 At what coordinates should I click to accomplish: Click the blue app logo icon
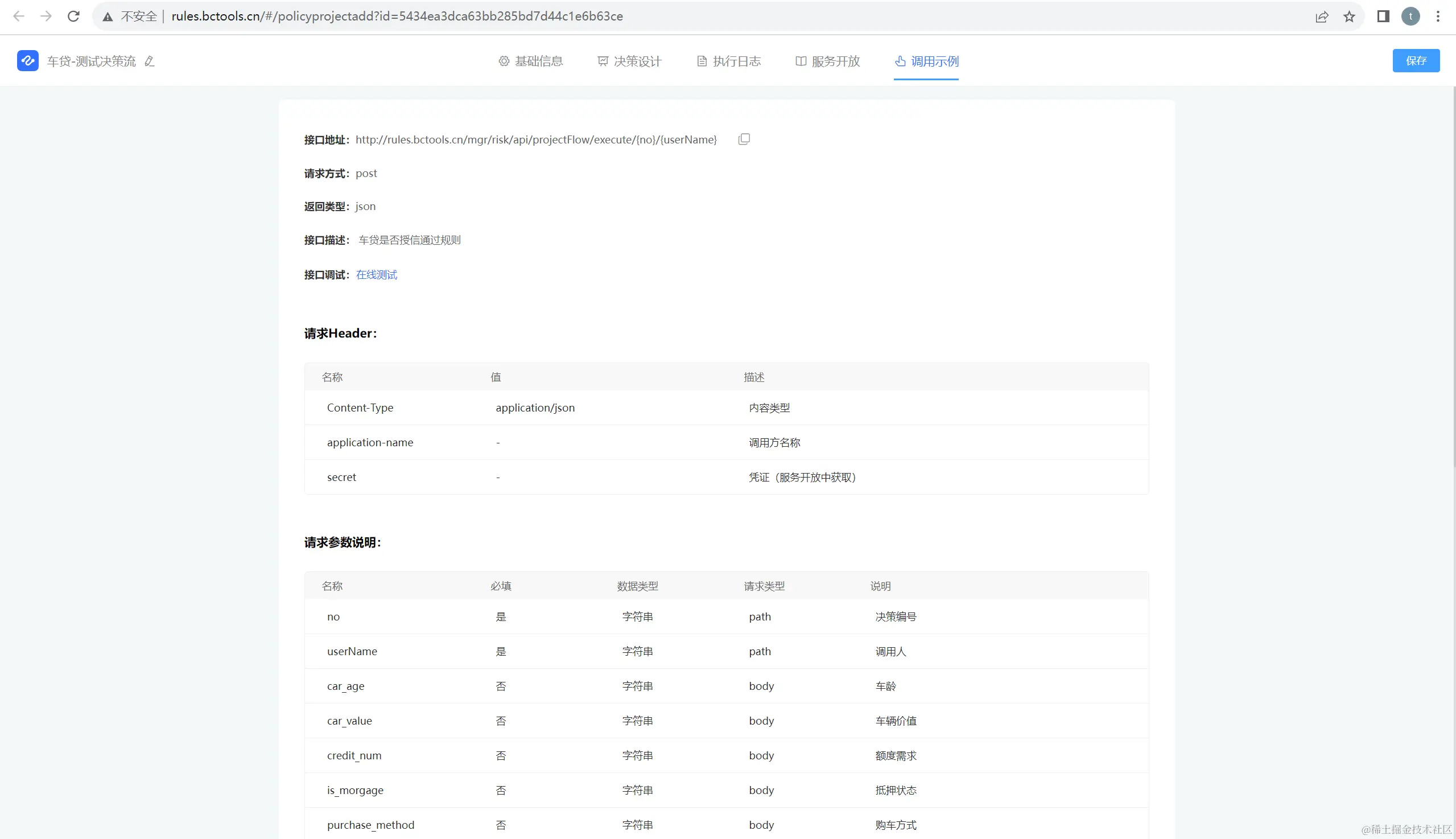(x=28, y=60)
